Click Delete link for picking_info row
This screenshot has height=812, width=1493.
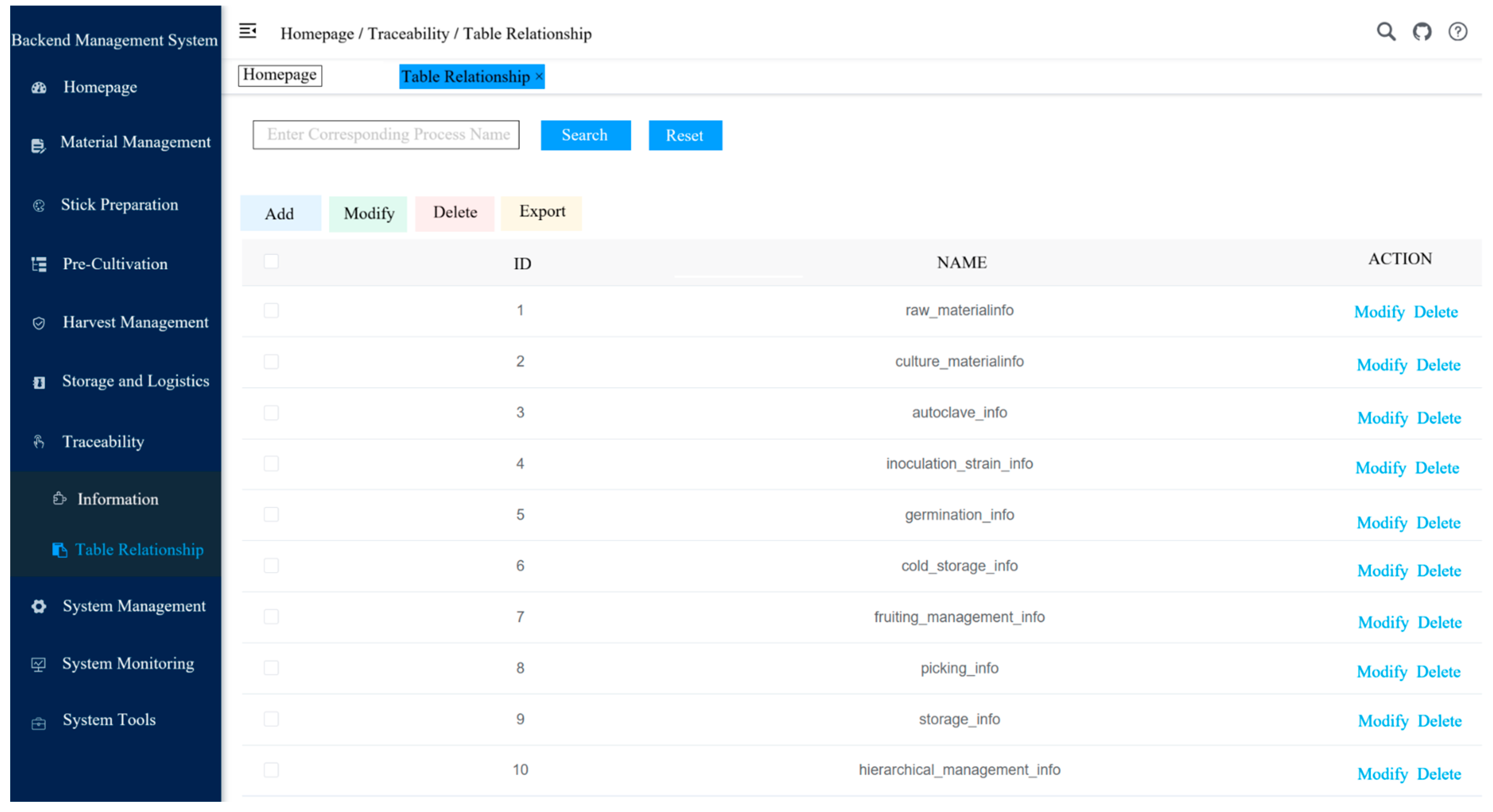pyautogui.click(x=1438, y=672)
